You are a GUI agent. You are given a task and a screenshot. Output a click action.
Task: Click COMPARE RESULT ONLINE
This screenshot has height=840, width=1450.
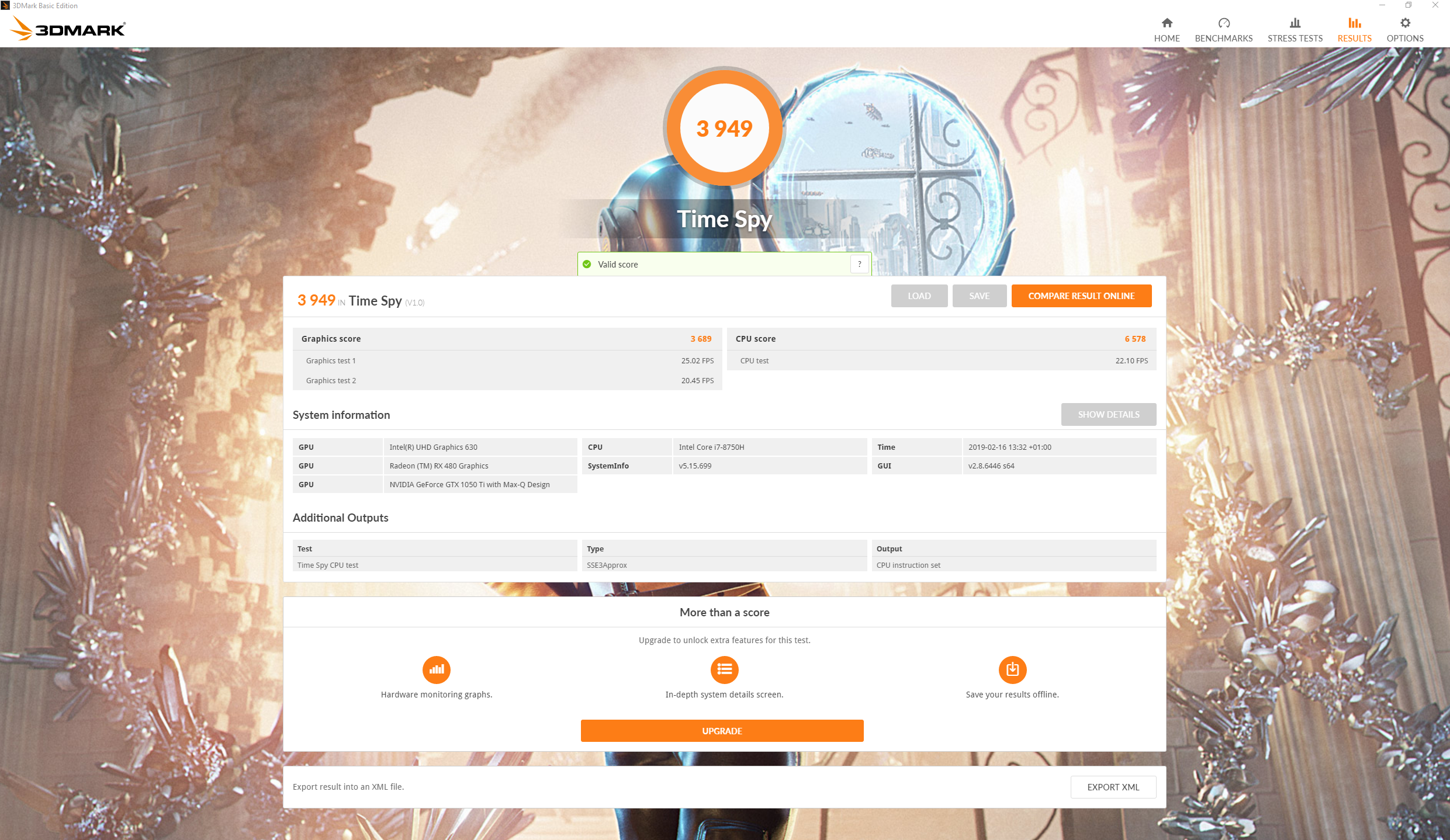(1081, 296)
